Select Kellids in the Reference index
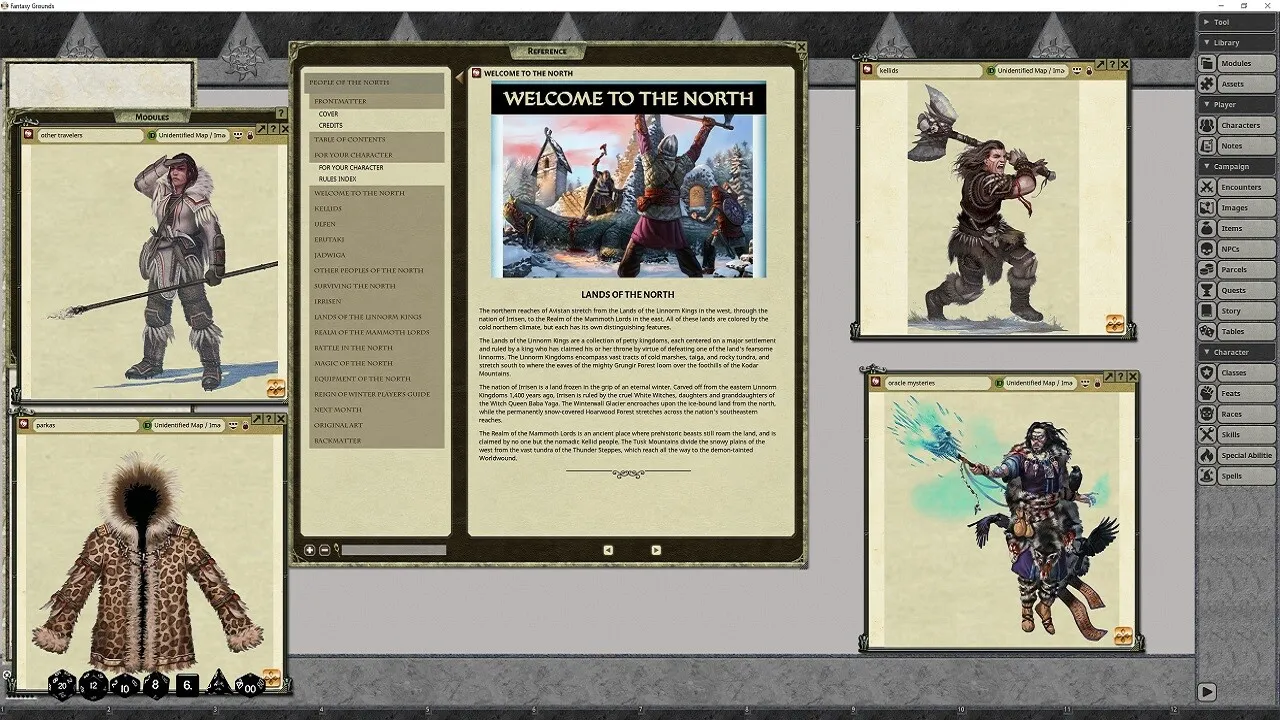The image size is (1280, 720). click(375, 208)
